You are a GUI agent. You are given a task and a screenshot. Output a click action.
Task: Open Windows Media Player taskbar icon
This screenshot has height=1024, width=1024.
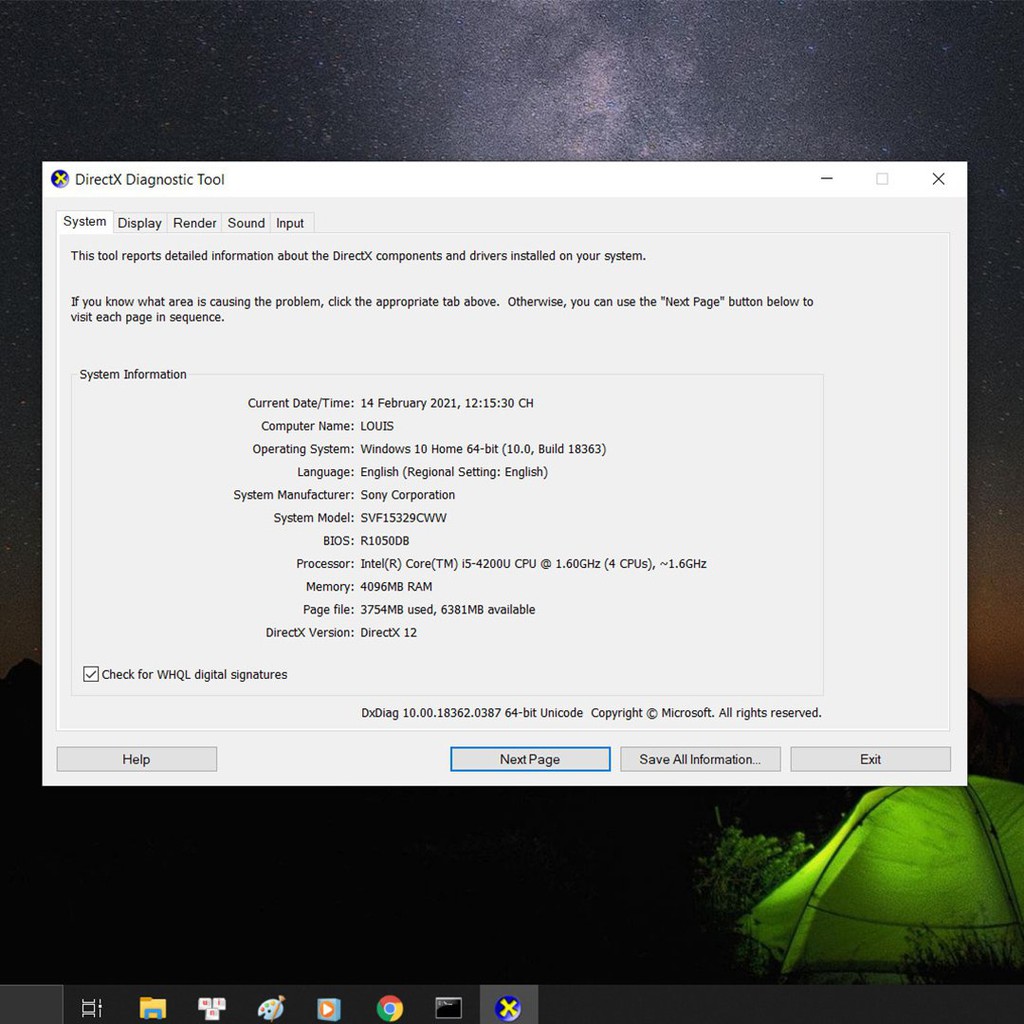click(328, 1008)
